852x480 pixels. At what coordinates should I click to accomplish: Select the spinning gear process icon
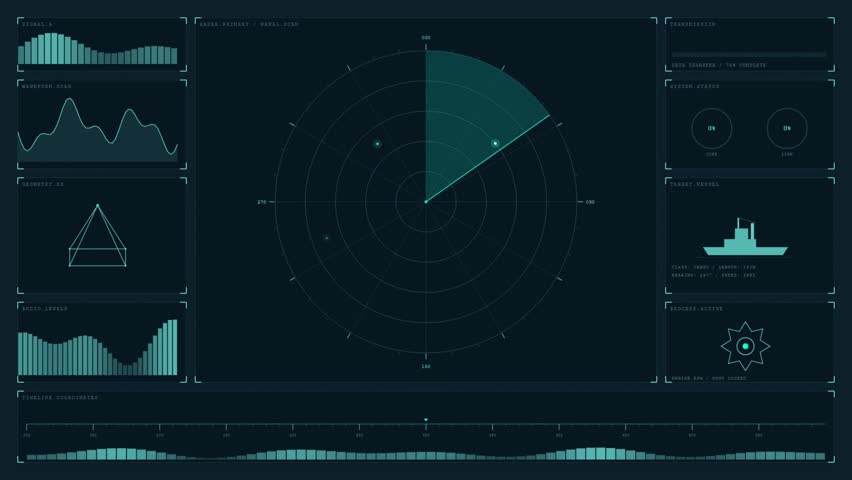pos(745,346)
